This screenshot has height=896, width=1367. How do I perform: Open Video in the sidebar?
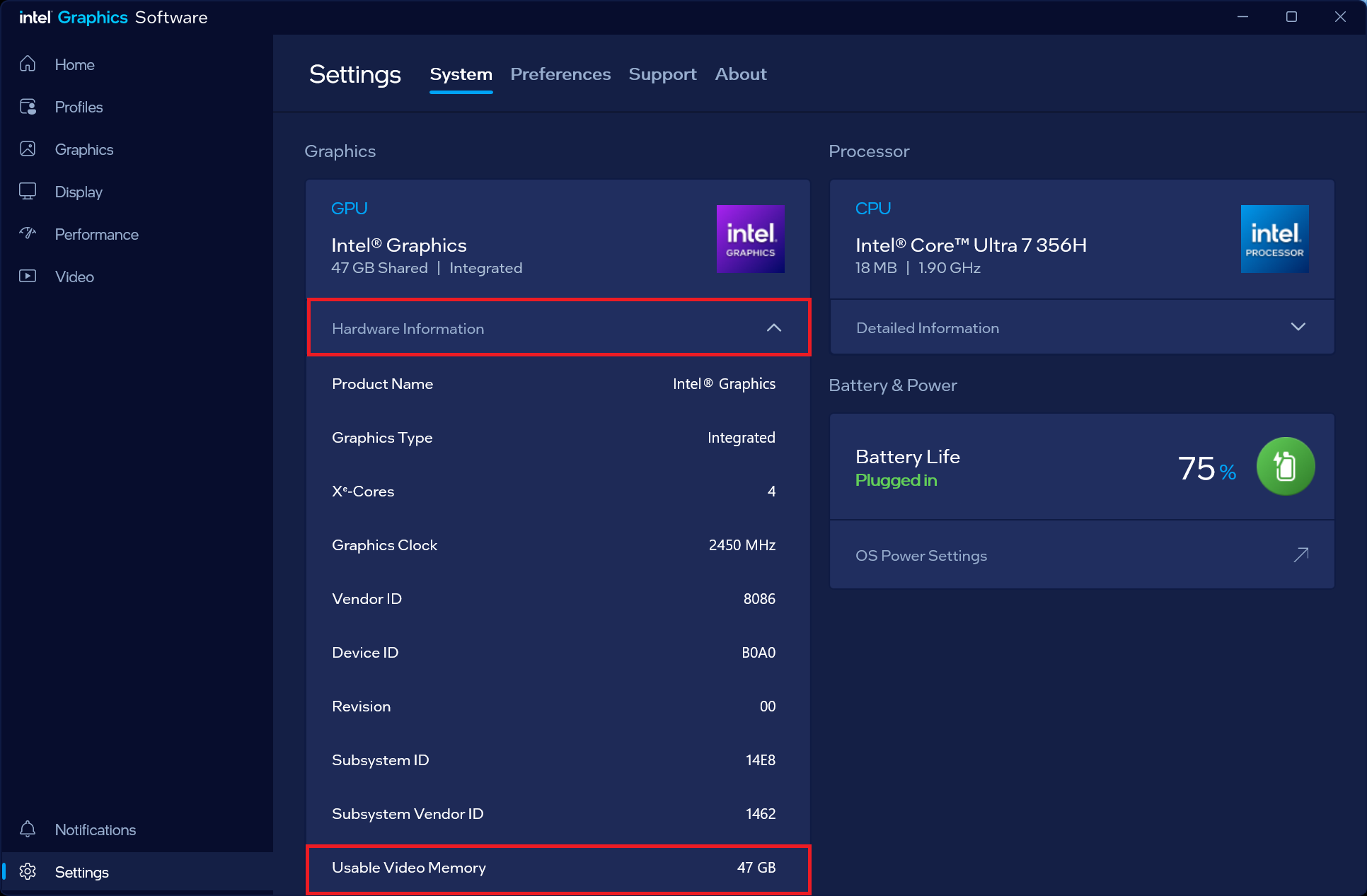pyautogui.click(x=137, y=277)
